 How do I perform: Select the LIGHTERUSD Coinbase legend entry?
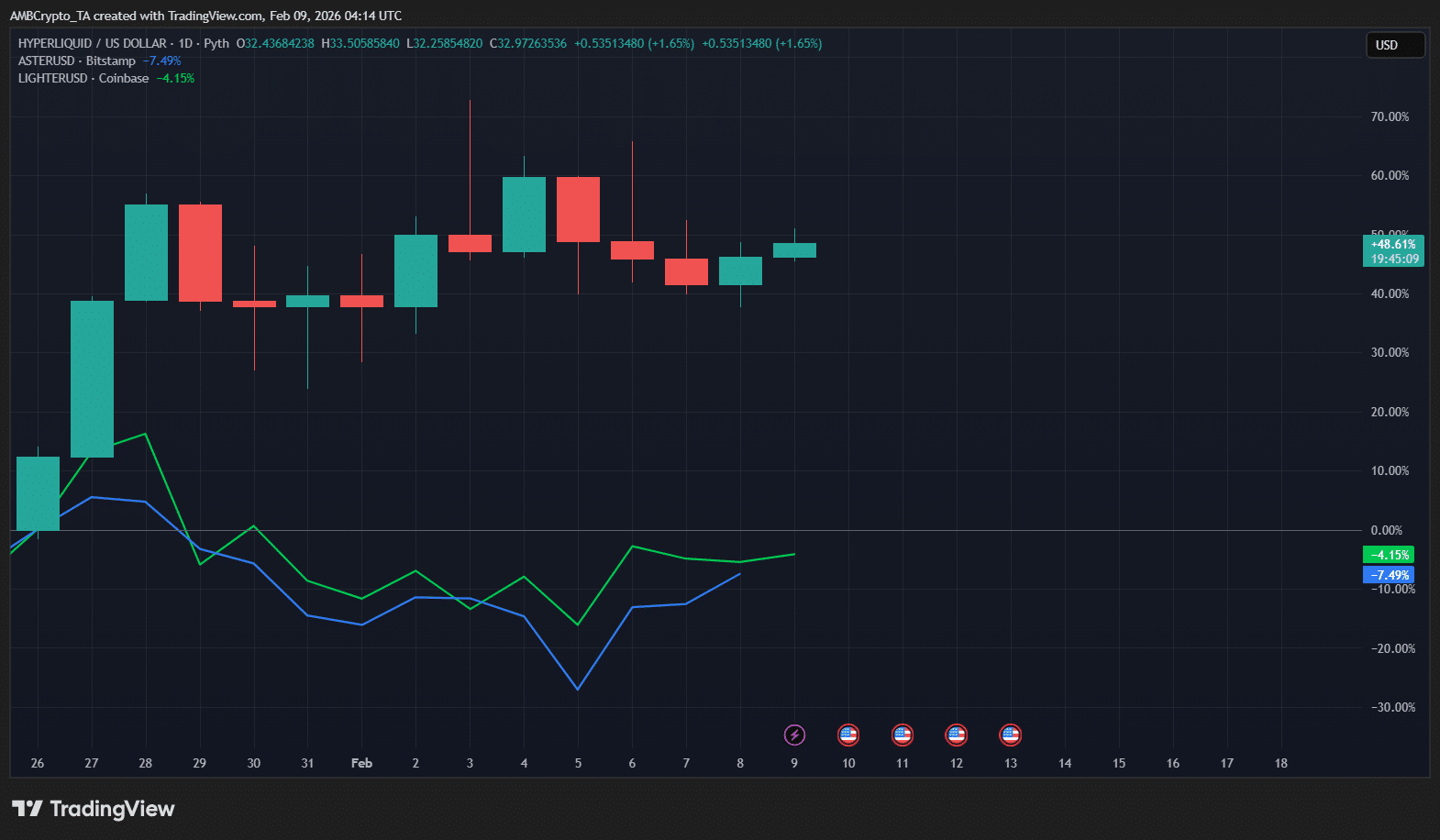[x=83, y=78]
